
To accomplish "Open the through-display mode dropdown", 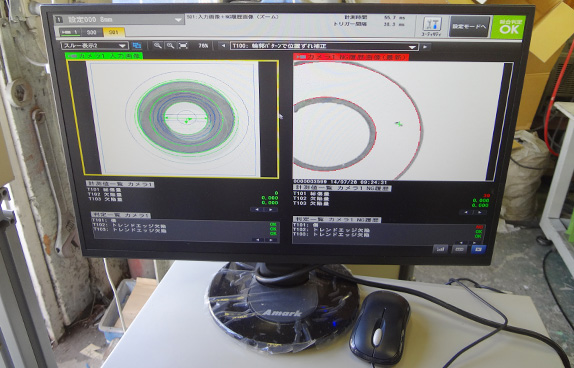I will pos(95,46).
